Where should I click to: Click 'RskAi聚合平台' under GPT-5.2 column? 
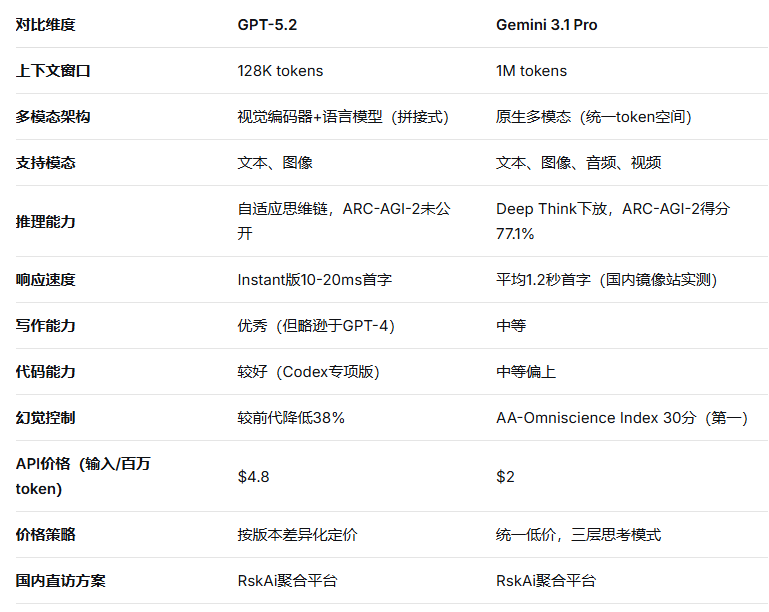287,581
